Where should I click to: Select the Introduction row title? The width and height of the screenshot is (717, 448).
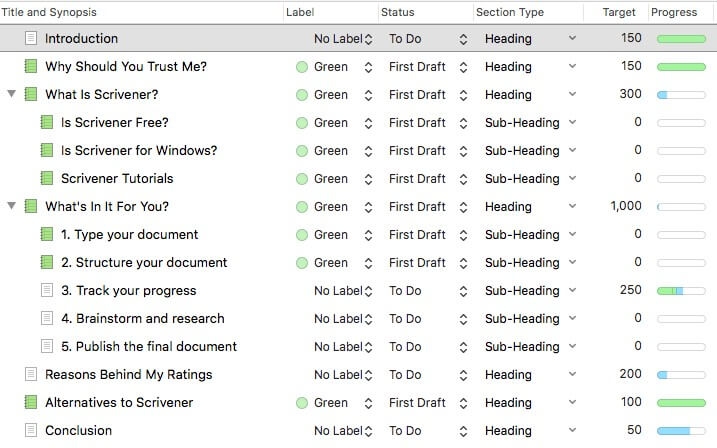(81, 38)
